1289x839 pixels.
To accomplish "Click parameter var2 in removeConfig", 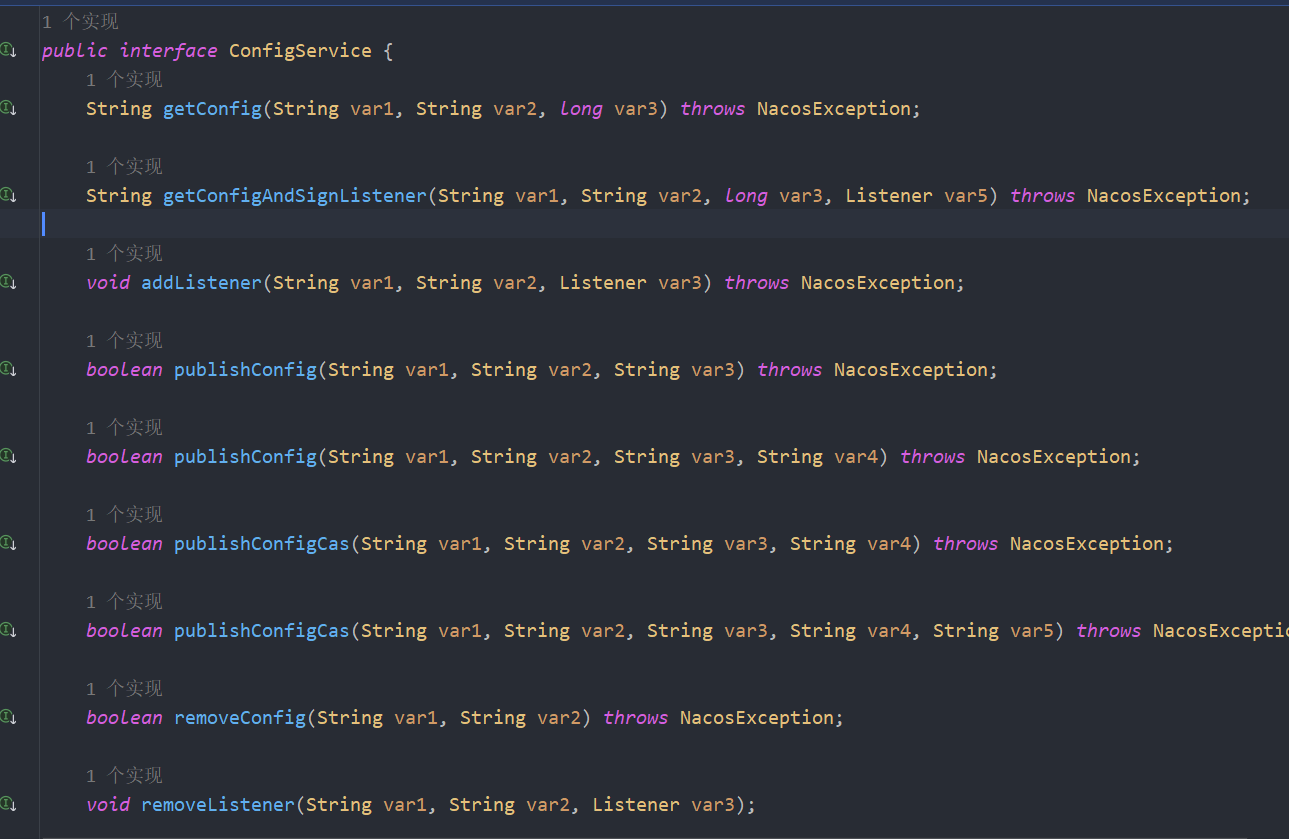I will tap(559, 718).
